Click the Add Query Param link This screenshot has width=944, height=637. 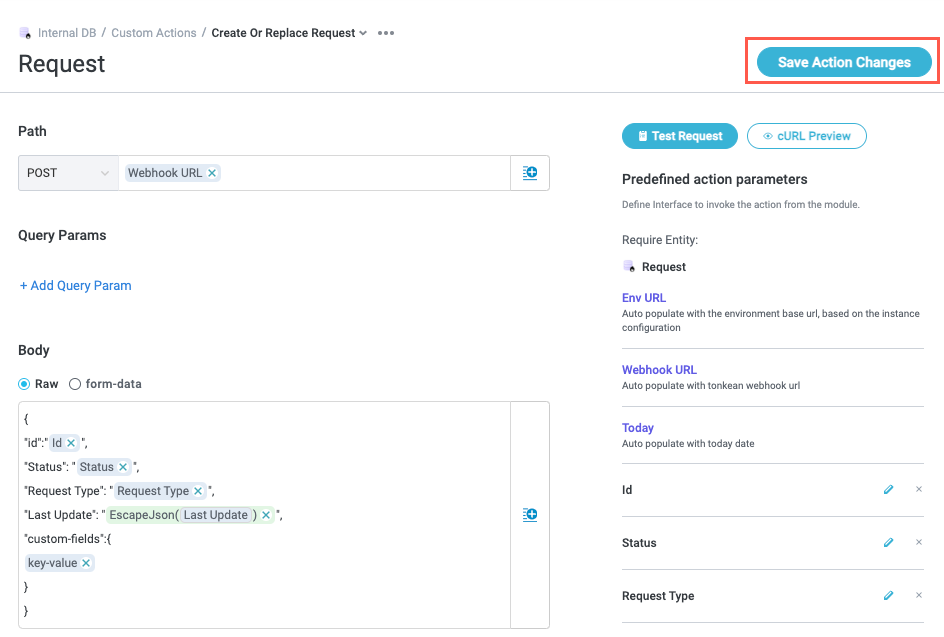75,285
